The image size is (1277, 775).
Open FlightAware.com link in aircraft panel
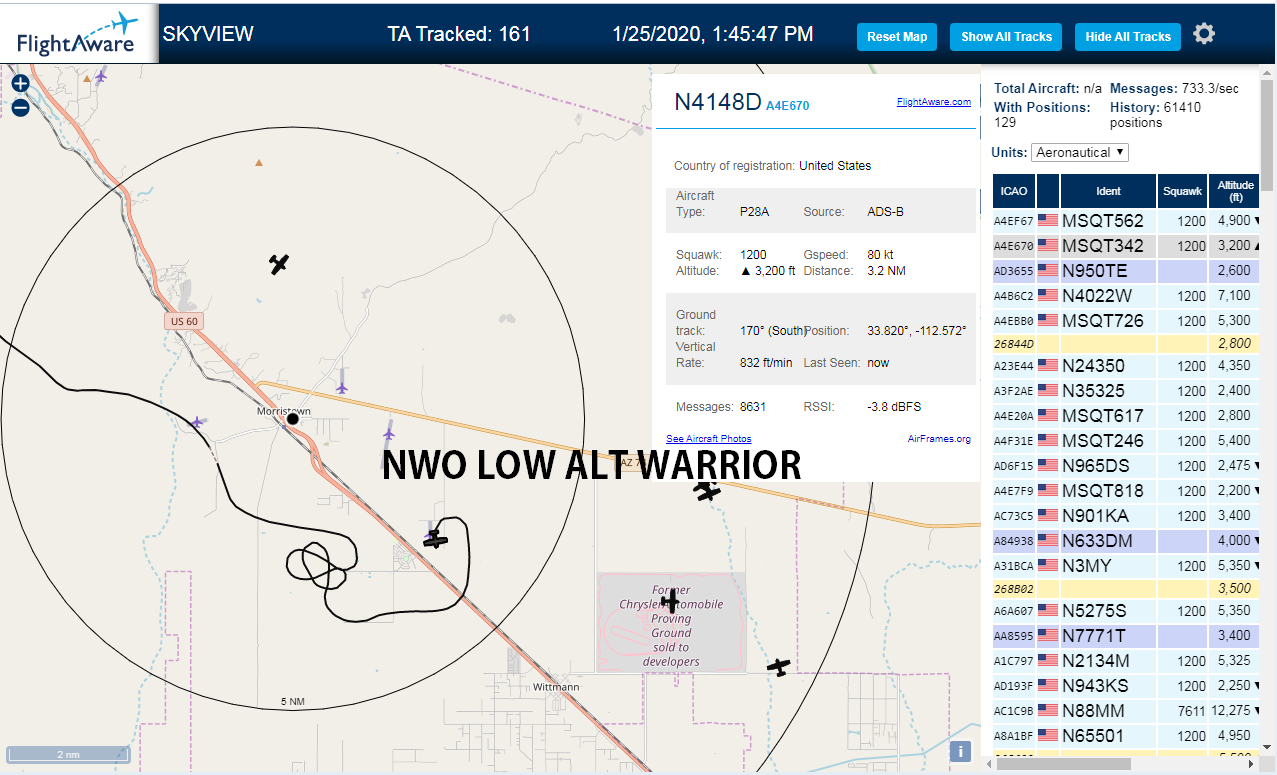pos(934,102)
